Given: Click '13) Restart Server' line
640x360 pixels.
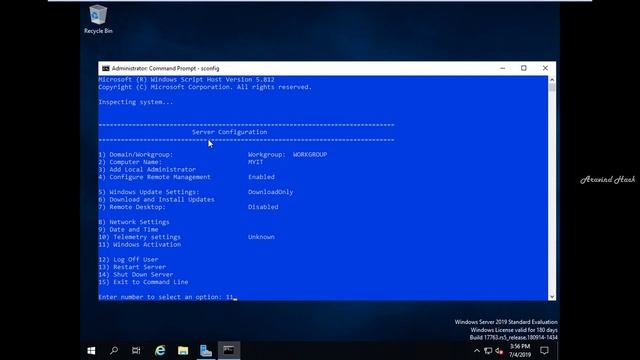Looking at the screenshot, I should click(132, 267).
